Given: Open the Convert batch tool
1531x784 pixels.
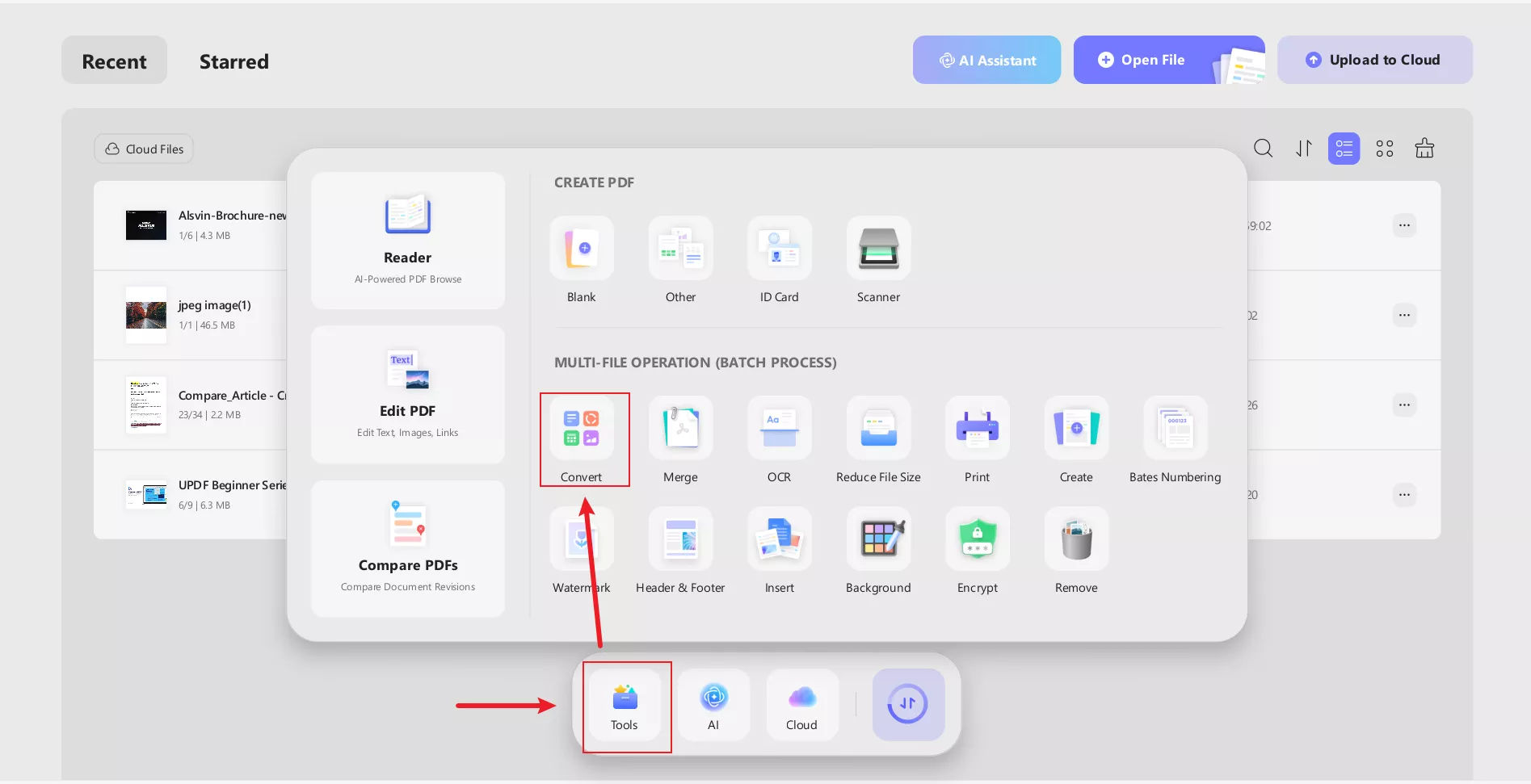Looking at the screenshot, I should pyautogui.click(x=581, y=429).
